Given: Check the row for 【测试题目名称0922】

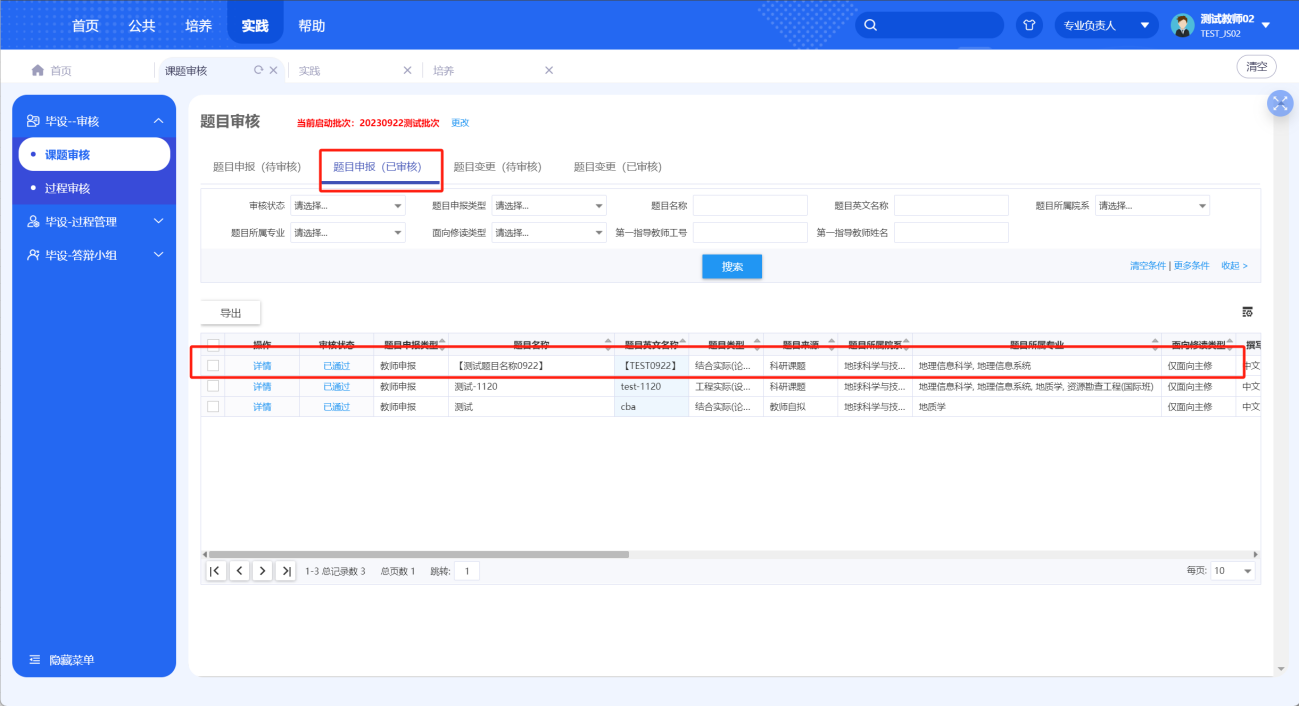Looking at the screenshot, I should pos(213,366).
